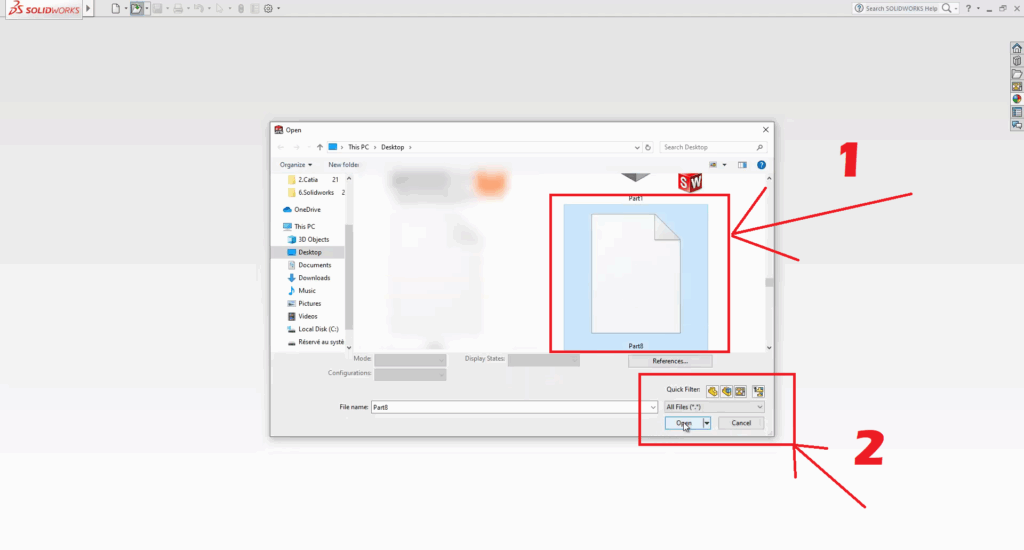The width and height of the screenshot is (1024, 550).
Task: Click the blue help icon in Open dialog
Action: click(x=761, y=164)
